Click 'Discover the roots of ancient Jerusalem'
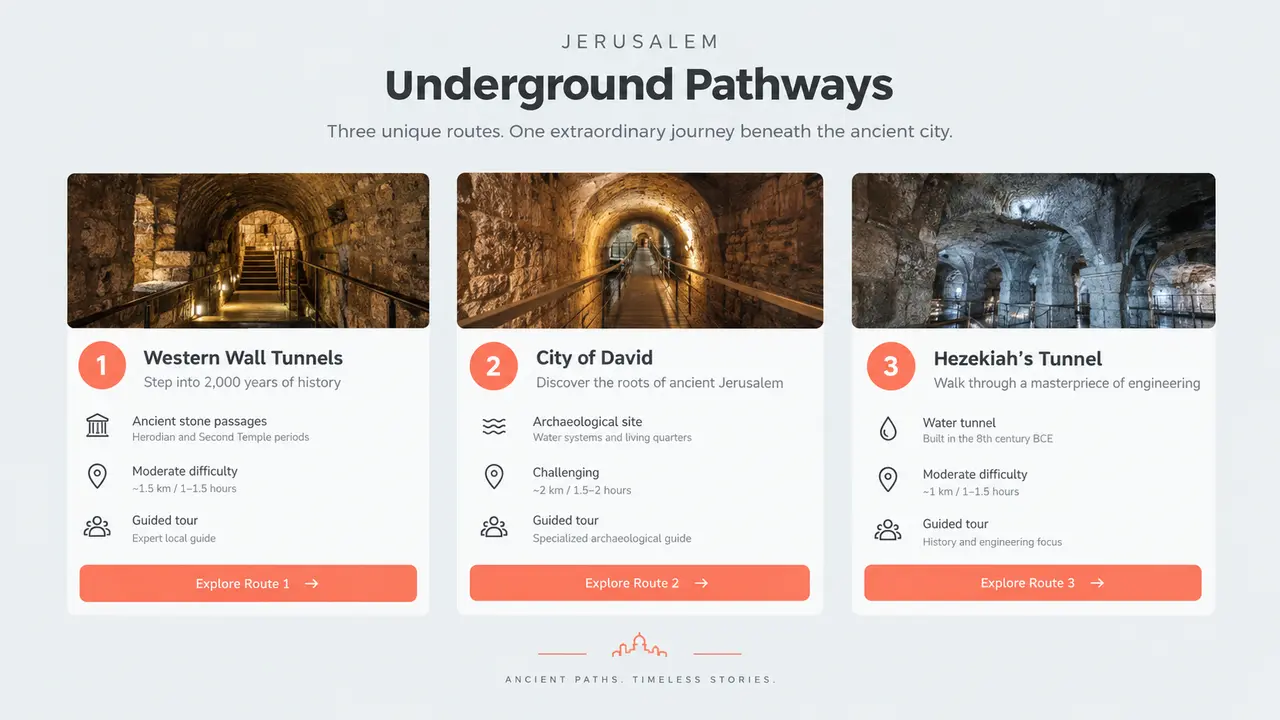This screenshot has height=720, width=1280. [660, 382]
